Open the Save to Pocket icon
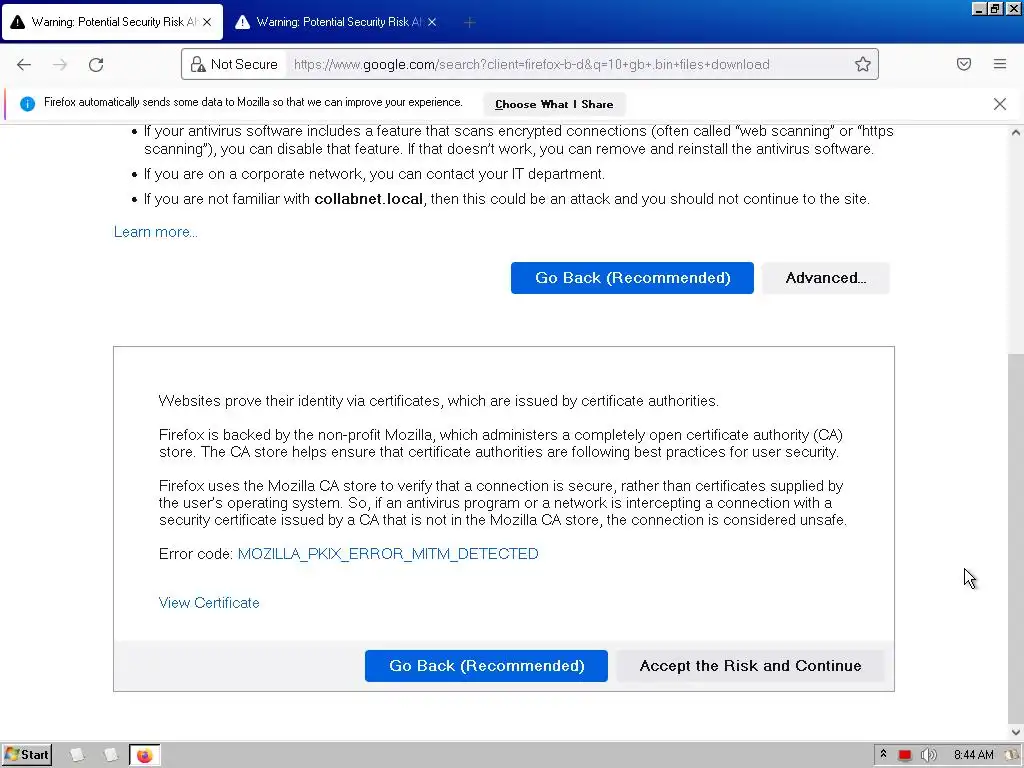 (x=964, y=64)
